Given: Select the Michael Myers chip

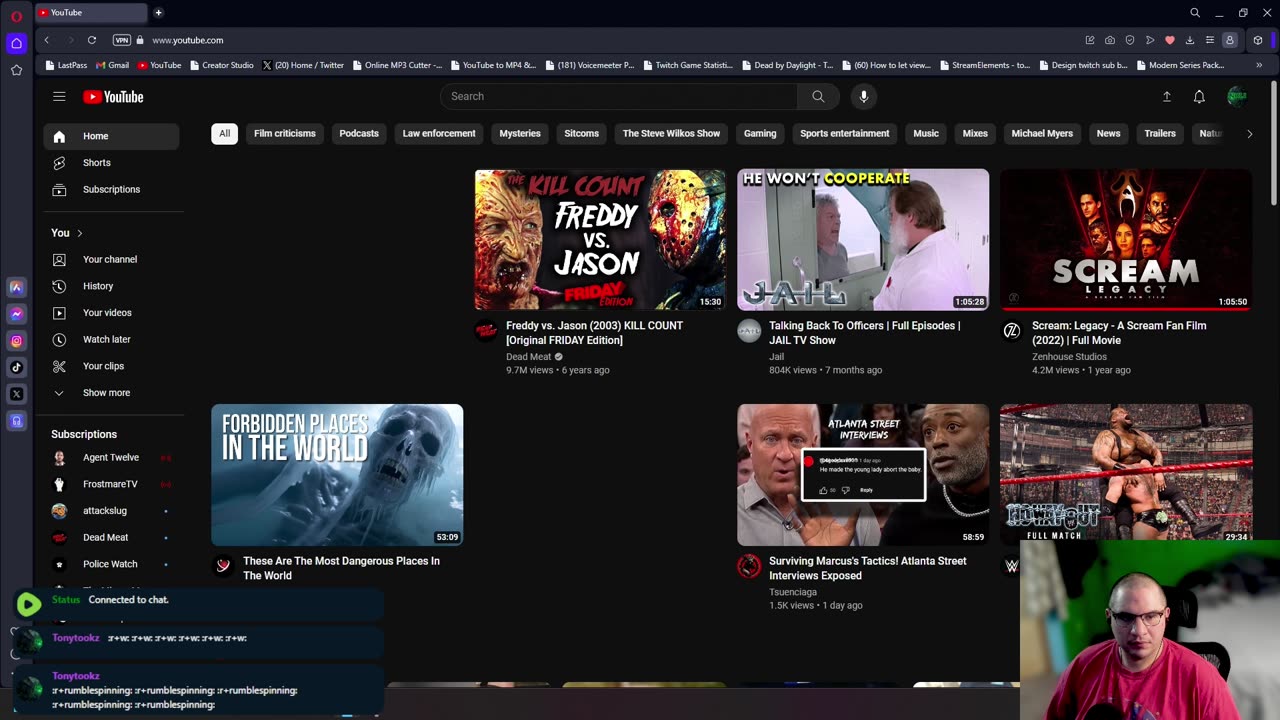Looking at the screenshot, I should (1042, 133).
